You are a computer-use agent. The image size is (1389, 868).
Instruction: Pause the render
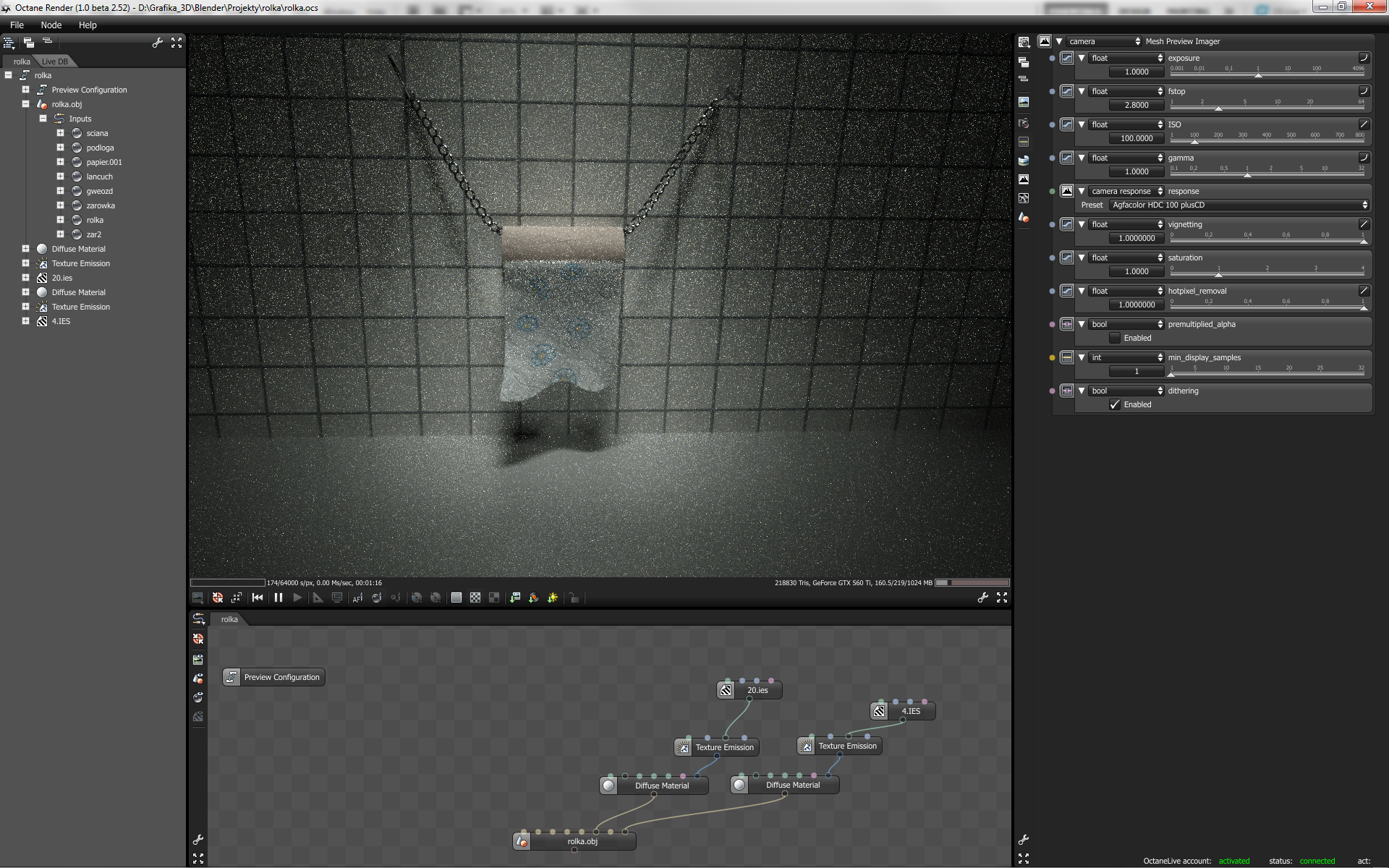279,597
